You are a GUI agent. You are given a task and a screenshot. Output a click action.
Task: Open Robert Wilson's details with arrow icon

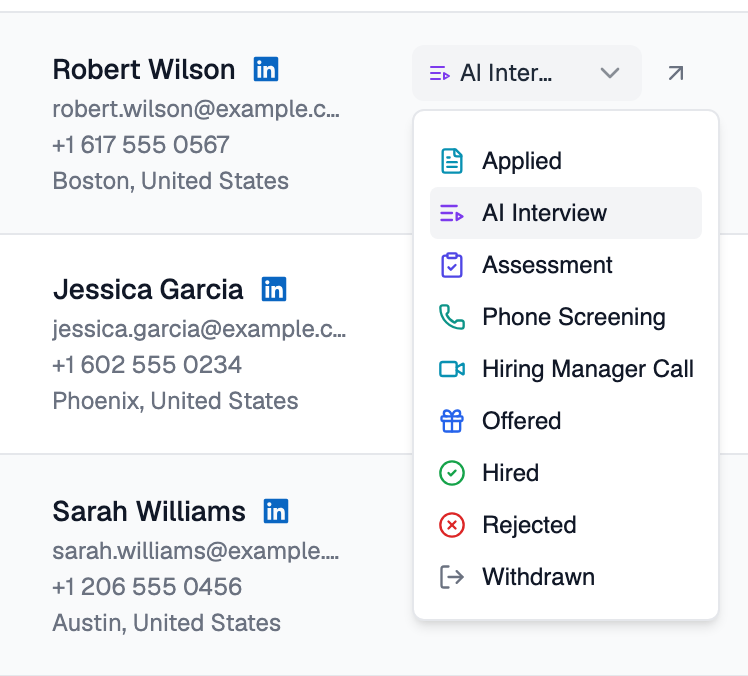pyautogui.click(x=675, y=73)
